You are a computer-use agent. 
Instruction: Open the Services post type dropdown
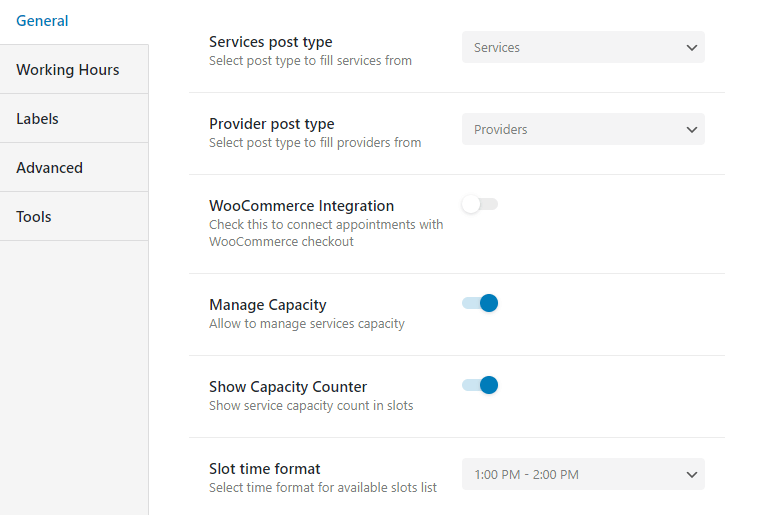click(x=583, y=47)
